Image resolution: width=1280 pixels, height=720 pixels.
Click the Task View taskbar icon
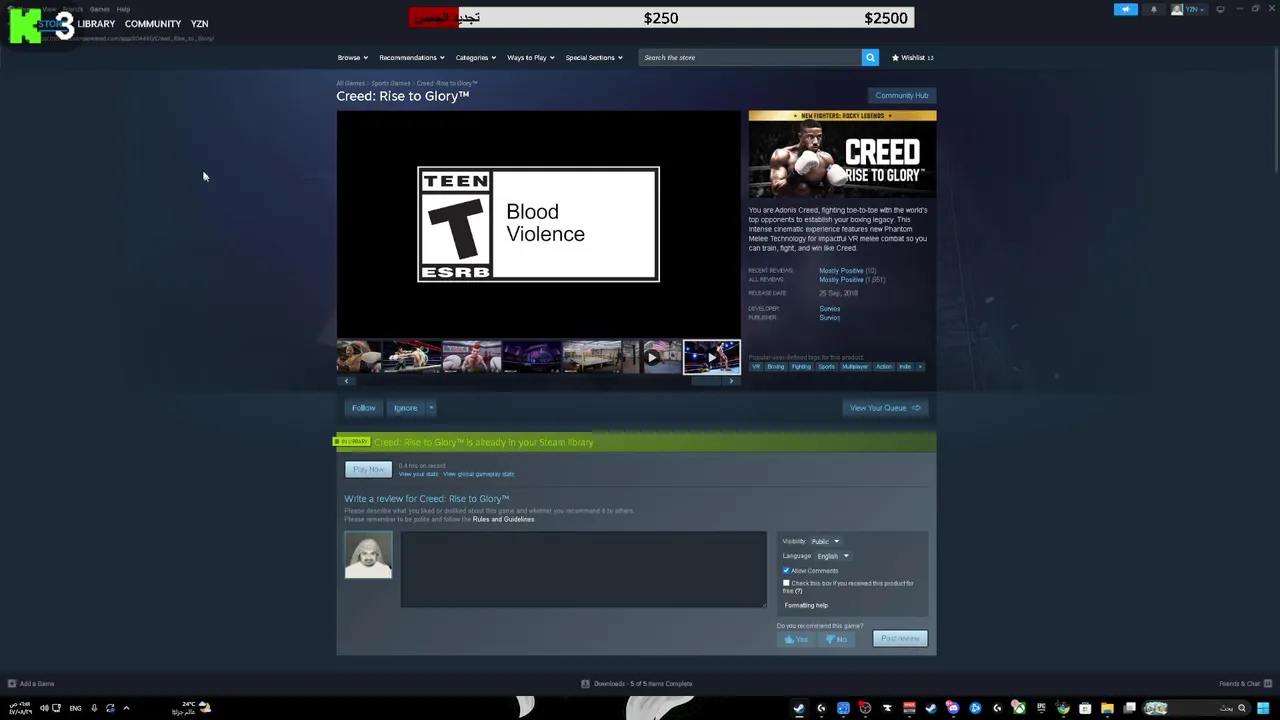coord(1129,708)
